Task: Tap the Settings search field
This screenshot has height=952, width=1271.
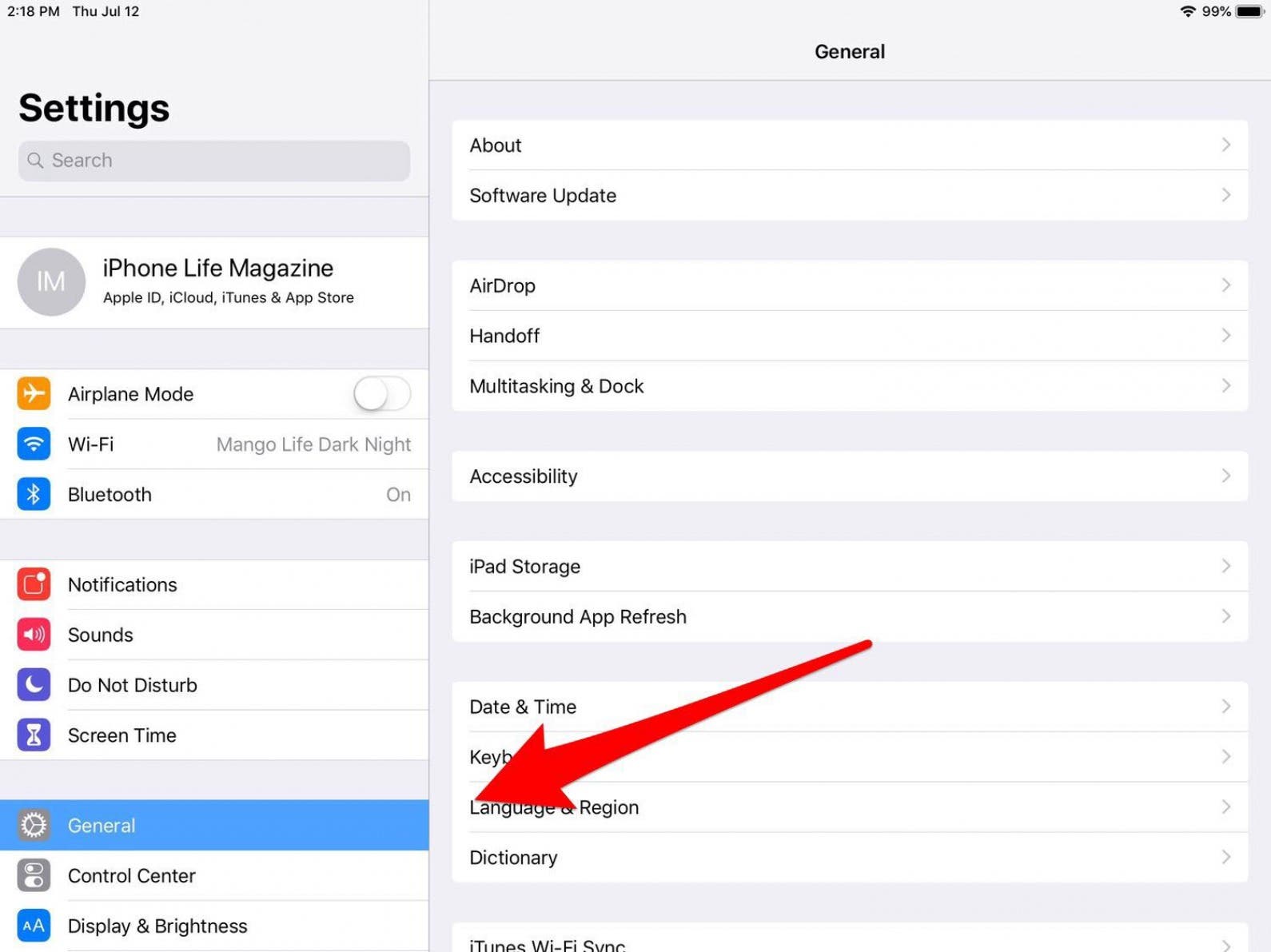Action: pyautogui.click(x=214, y=161)
